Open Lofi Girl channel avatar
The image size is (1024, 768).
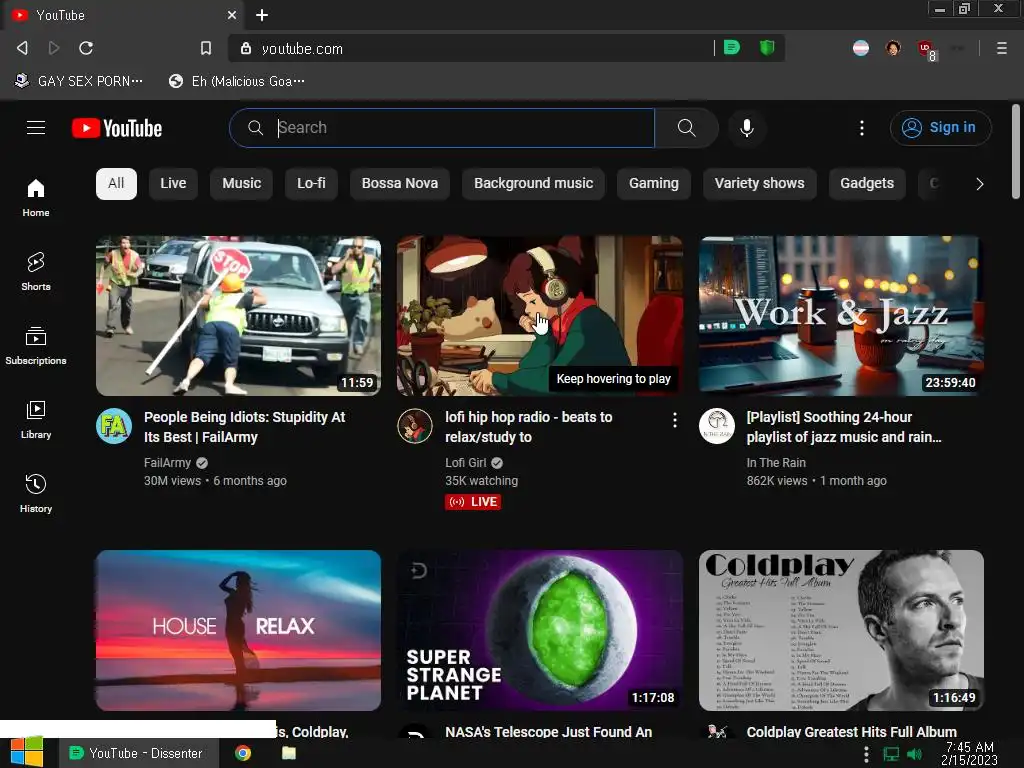(x=415, y=426)
